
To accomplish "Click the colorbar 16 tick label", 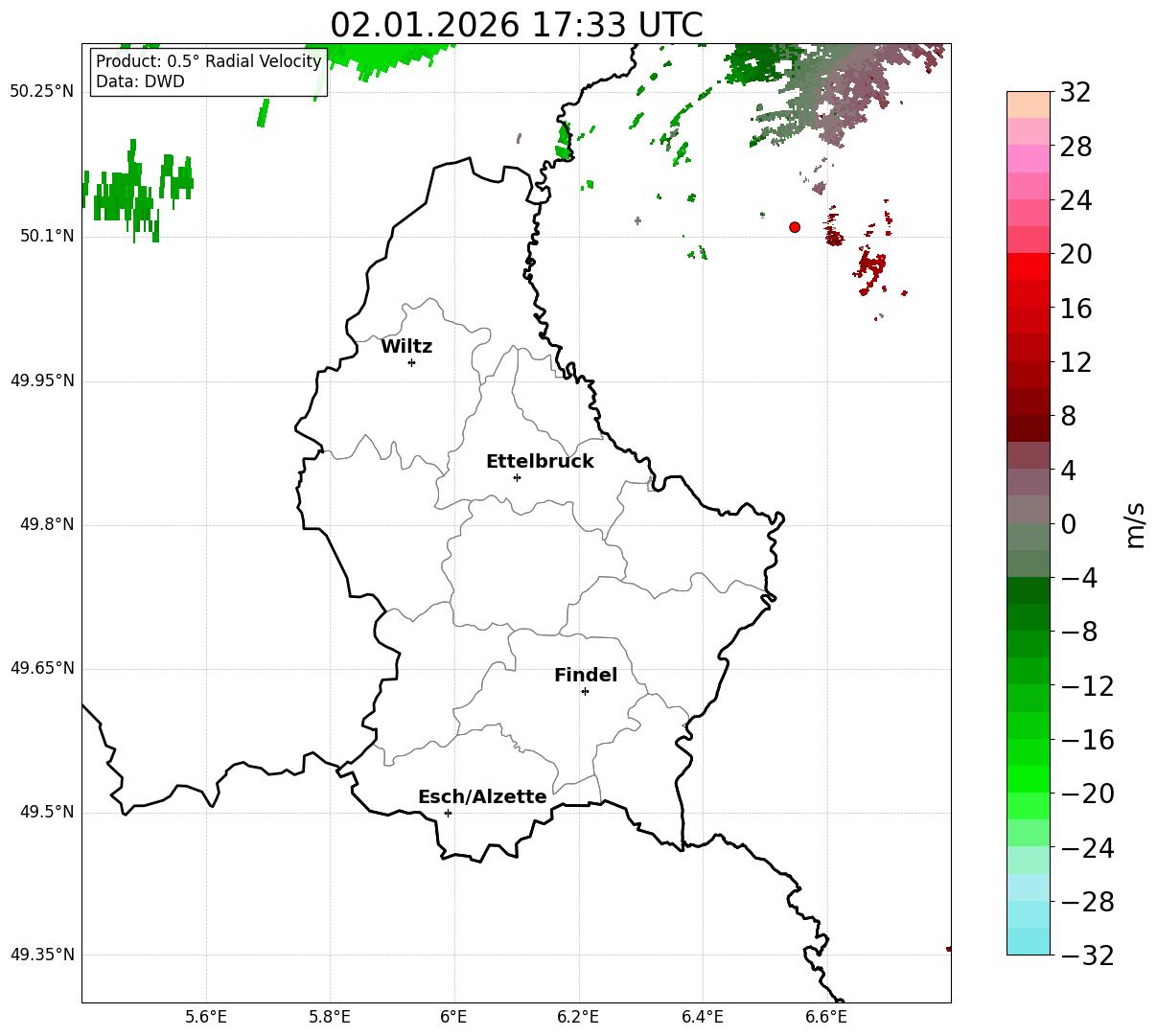I will pos(1076,309).
